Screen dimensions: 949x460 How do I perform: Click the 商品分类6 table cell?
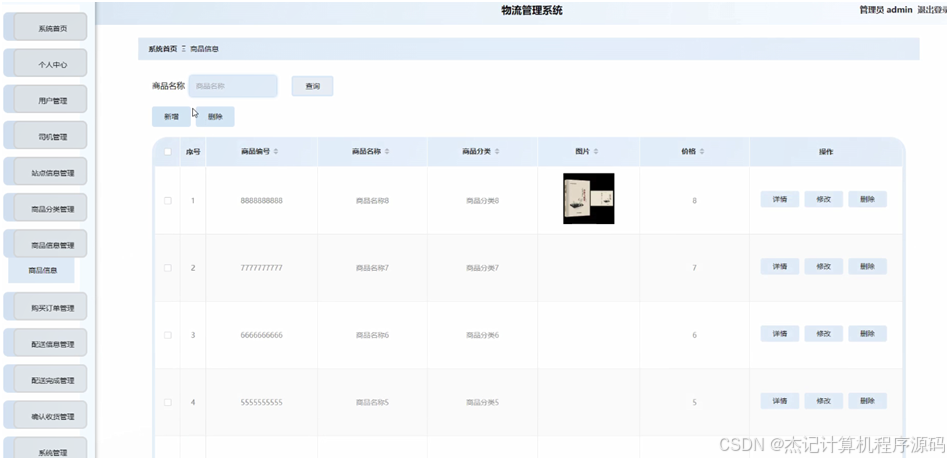(x=482, y=335)
